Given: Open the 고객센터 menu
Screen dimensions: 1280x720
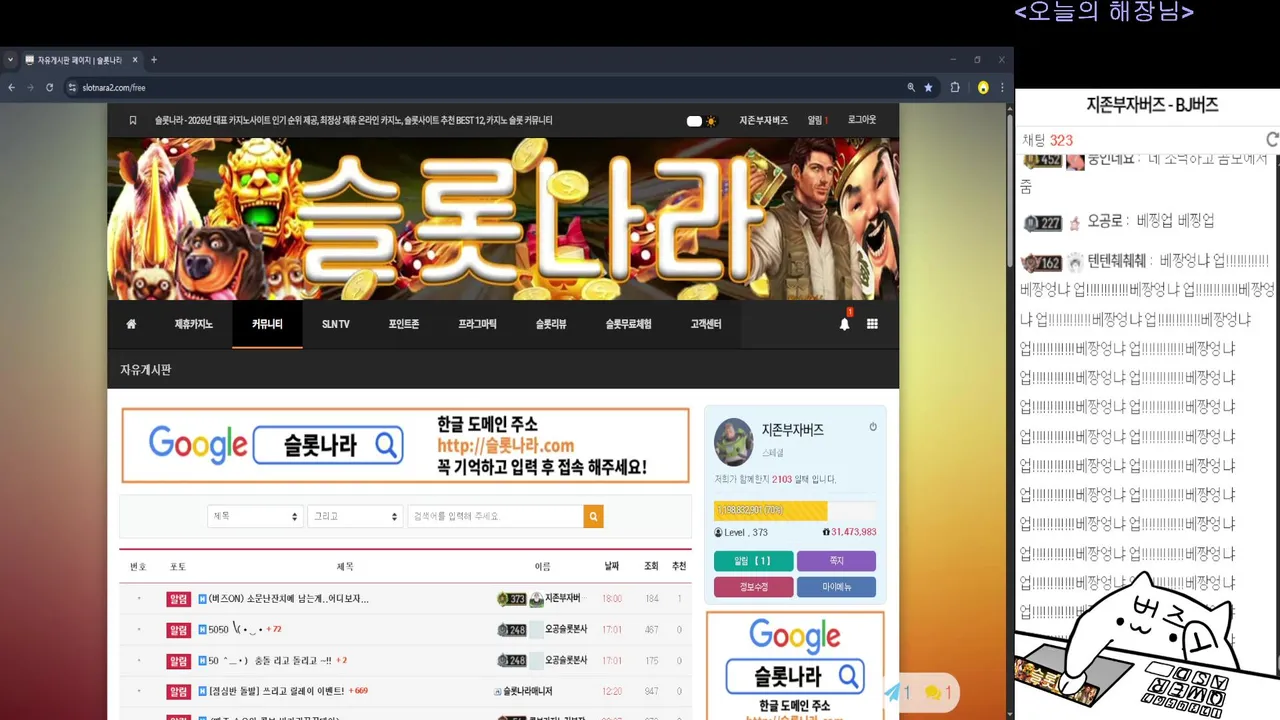Looking at the screenshot, I should [x=706, y=324].
